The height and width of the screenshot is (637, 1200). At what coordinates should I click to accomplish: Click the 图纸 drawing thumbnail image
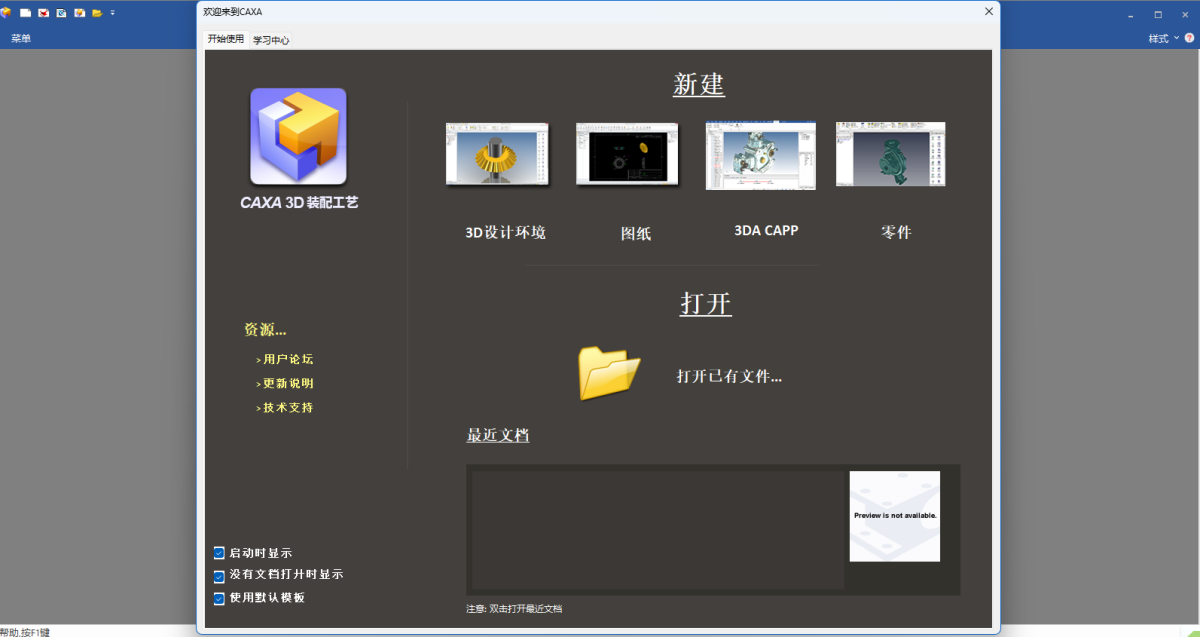coord(627,154)
